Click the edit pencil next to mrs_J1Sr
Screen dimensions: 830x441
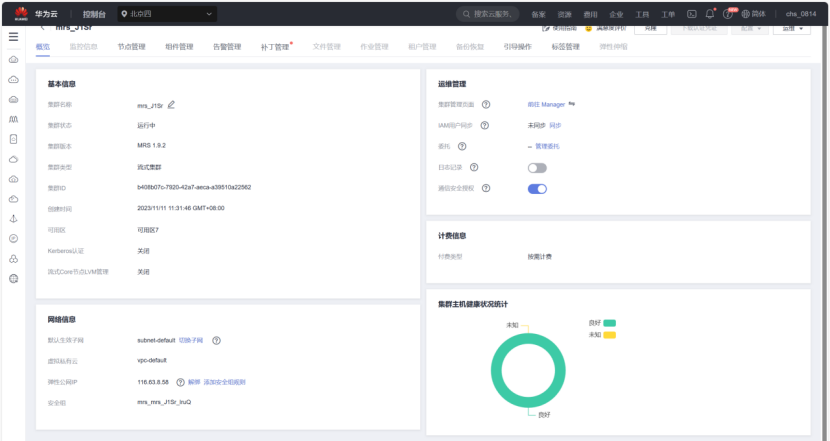171,105
